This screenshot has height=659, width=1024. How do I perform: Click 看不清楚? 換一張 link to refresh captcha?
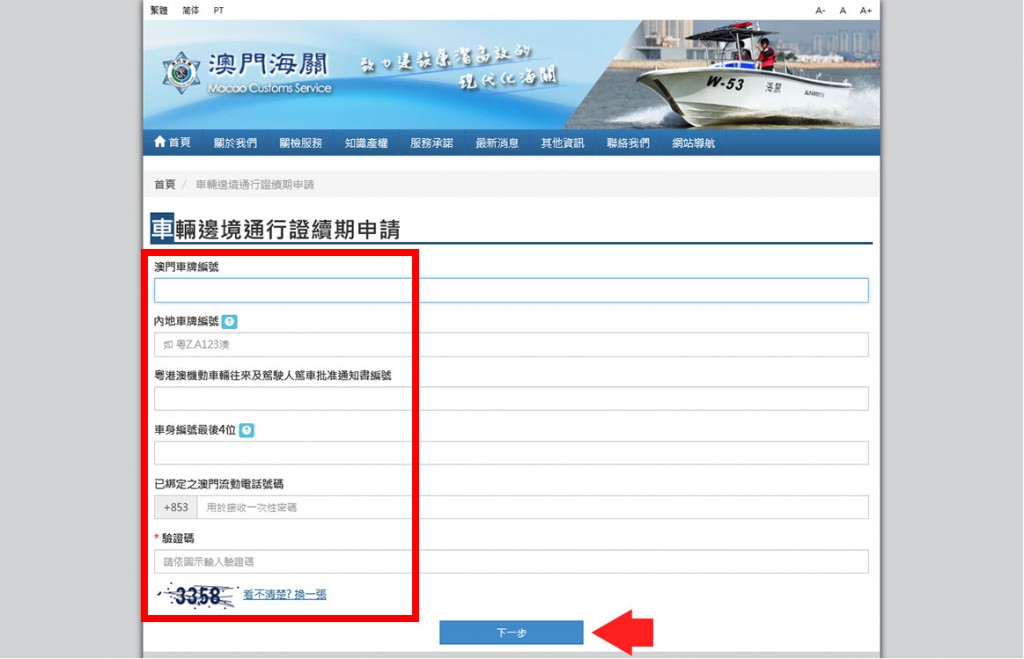[285, 594]
